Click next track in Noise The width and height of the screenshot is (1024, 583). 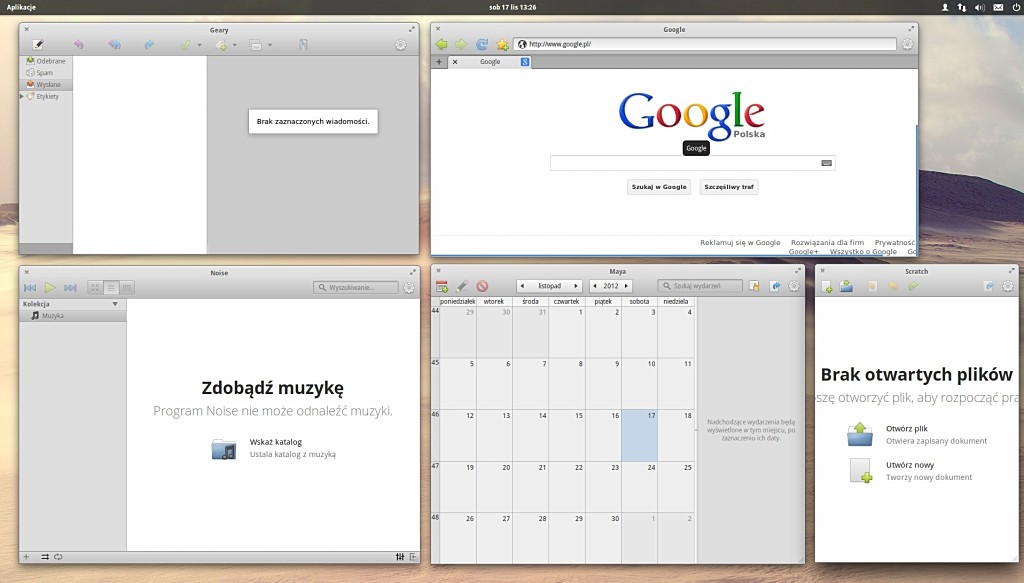click(71, 287)
